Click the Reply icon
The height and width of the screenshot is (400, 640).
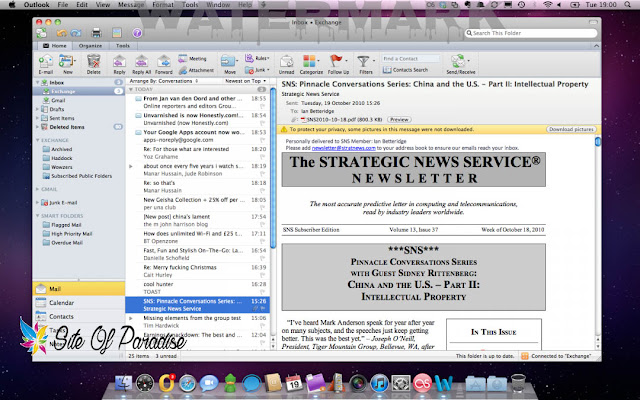coord(119,62)
